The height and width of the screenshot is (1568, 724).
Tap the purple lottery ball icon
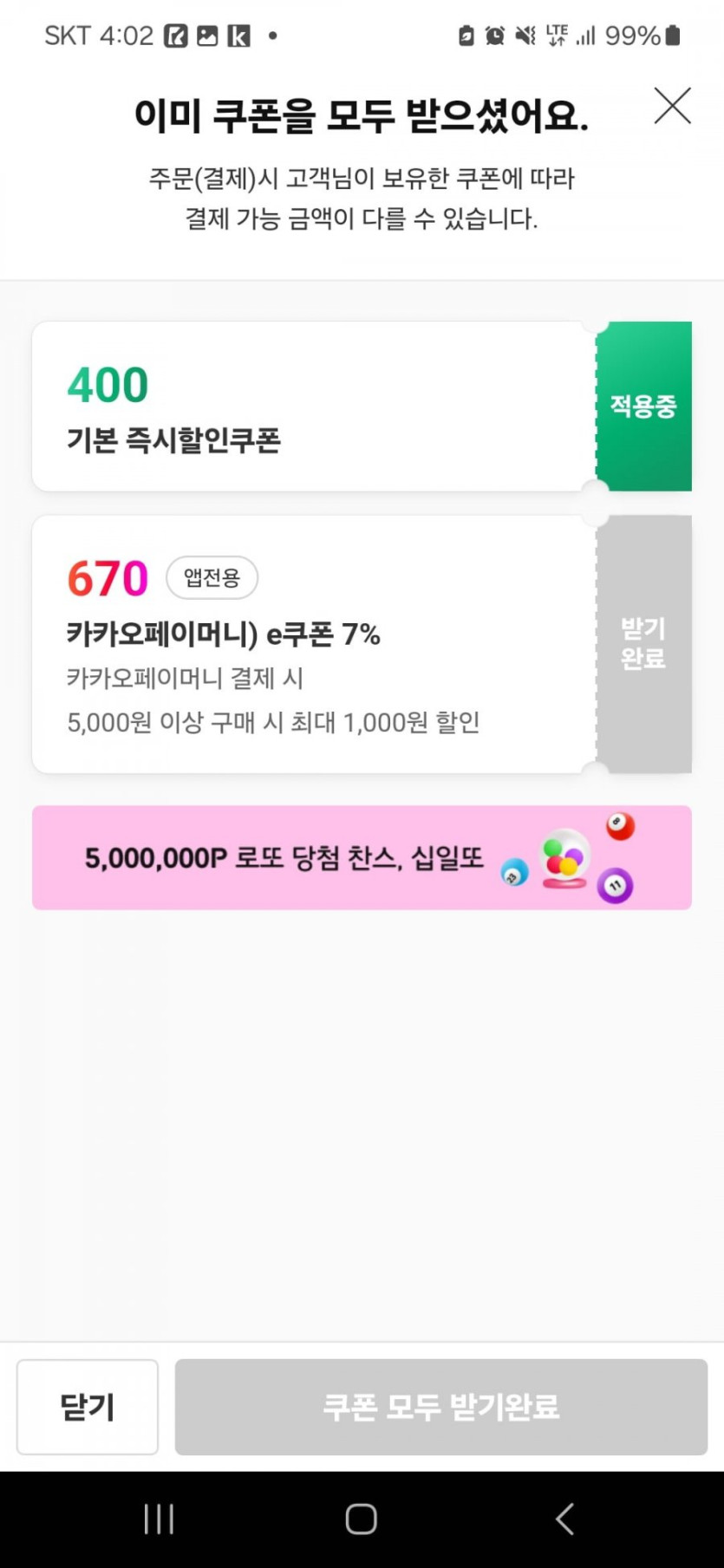[x=615, y=886]
